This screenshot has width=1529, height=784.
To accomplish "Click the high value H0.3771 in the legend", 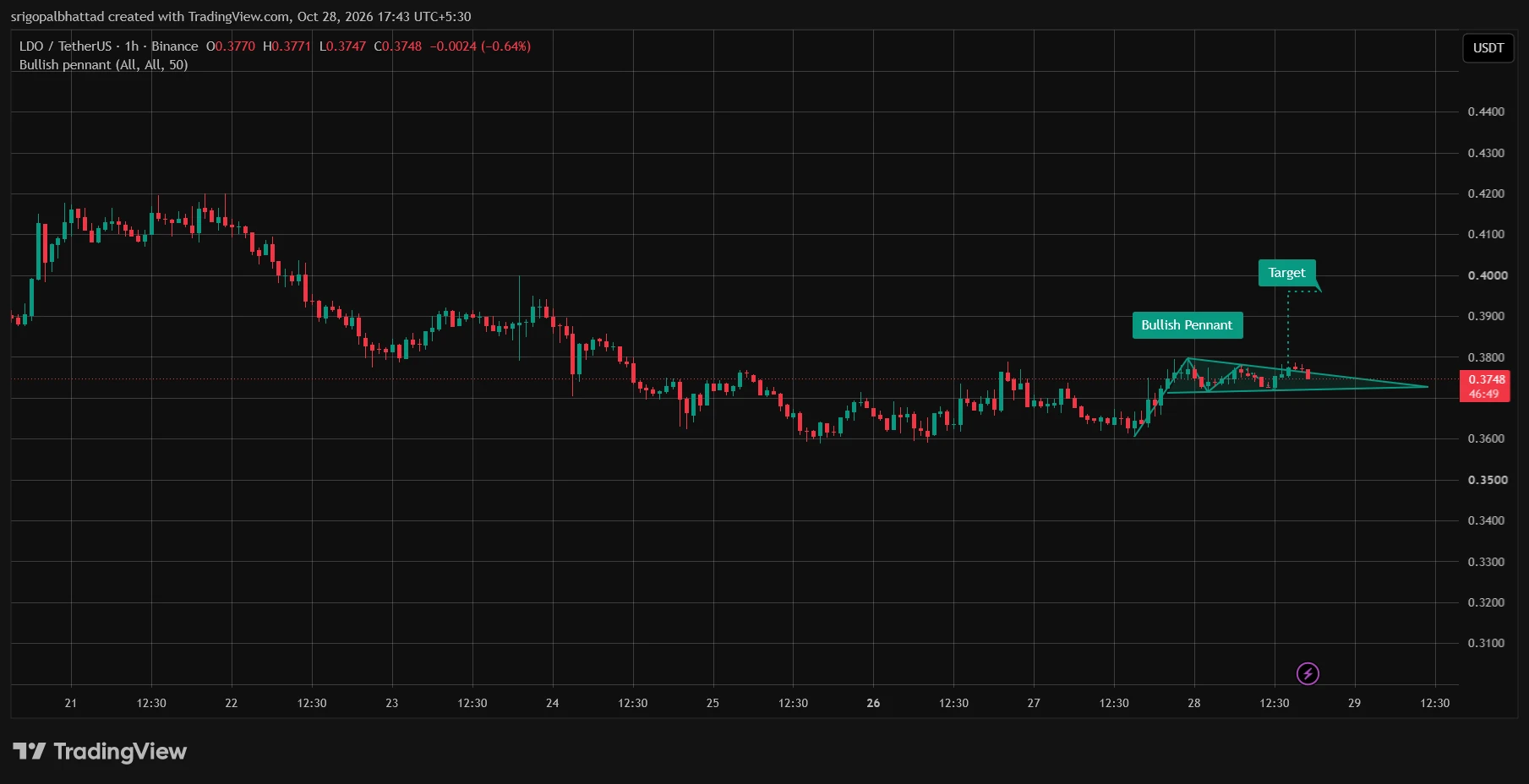I will click(287, 46).
